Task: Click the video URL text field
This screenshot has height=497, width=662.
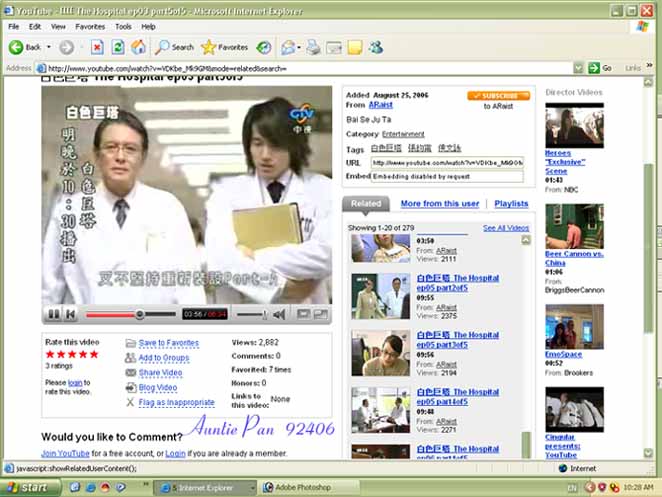Action: 447,163
